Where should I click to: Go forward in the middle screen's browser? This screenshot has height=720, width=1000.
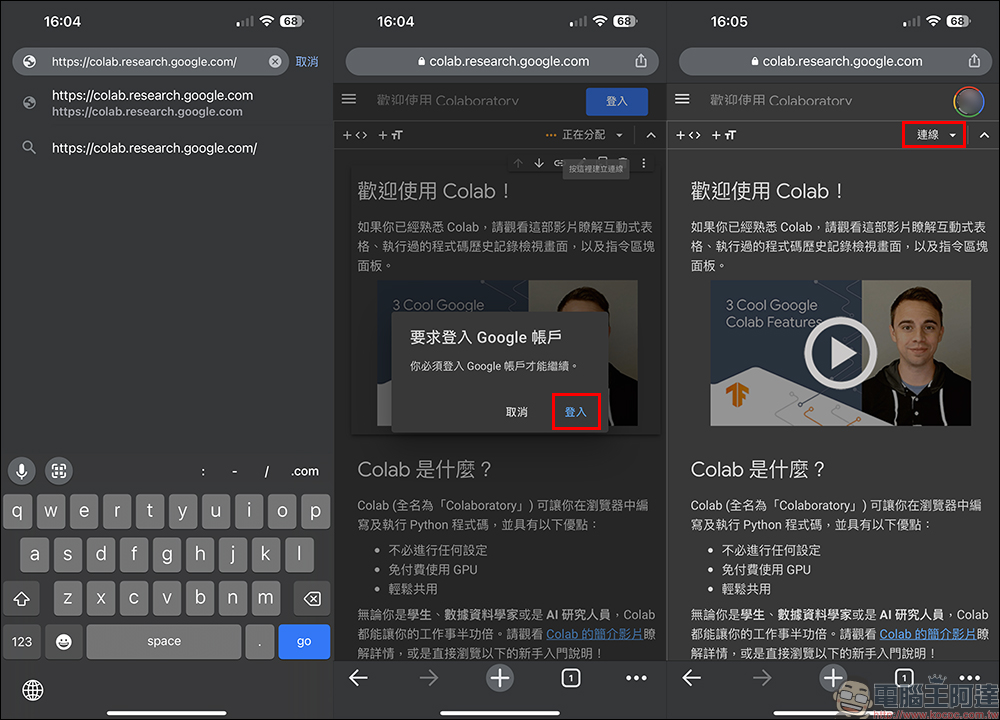(x=429, y=678)
